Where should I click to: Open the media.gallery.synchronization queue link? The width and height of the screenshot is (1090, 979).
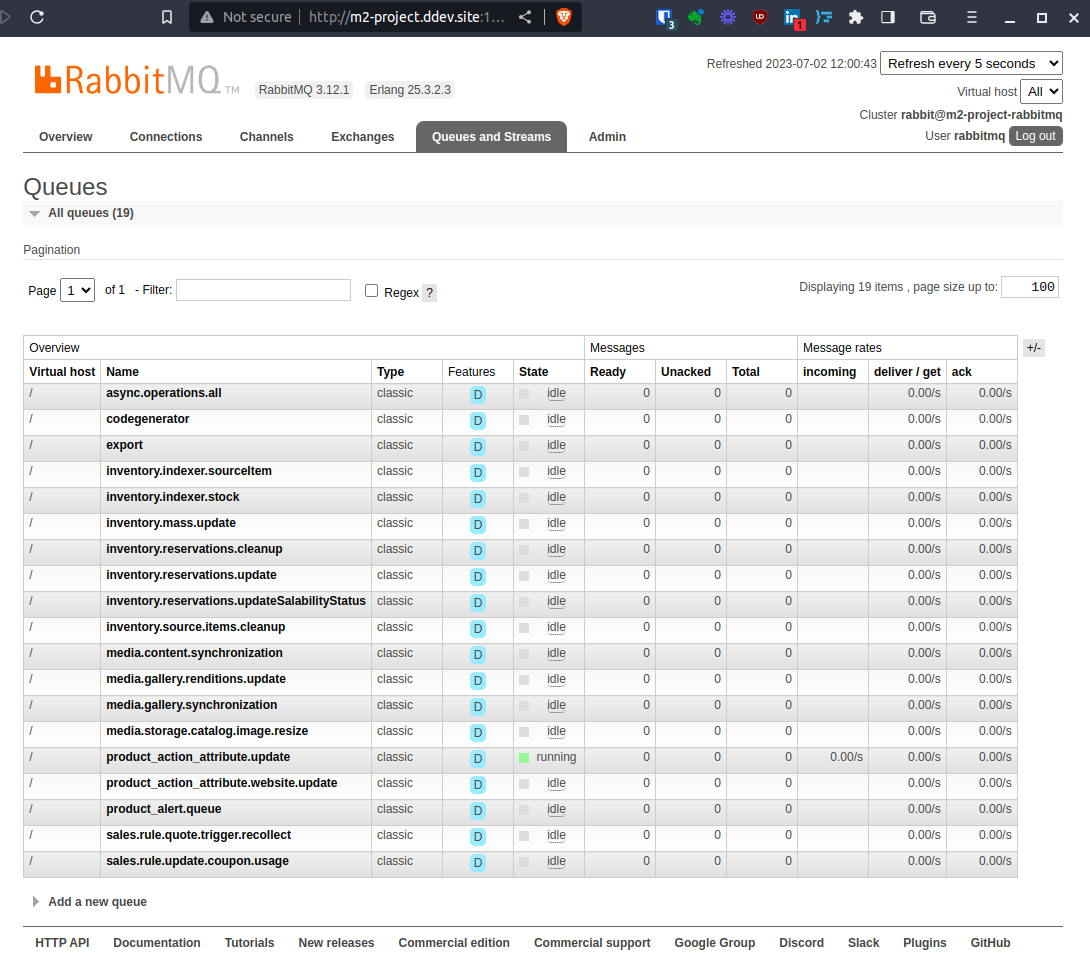192,705
